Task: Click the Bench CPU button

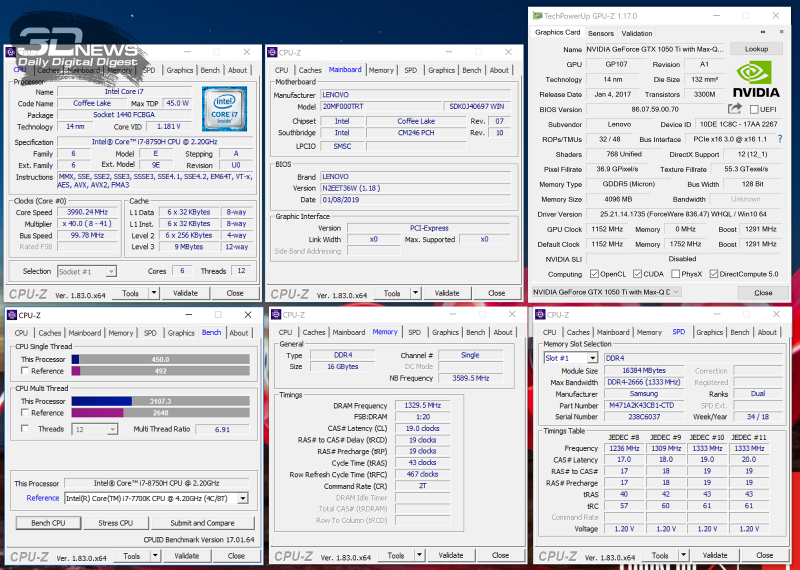Action: (48, 523)
